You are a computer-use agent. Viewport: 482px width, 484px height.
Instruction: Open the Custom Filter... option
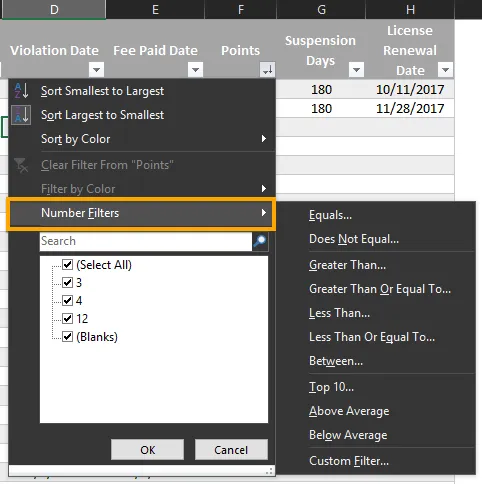pos(349,461)
